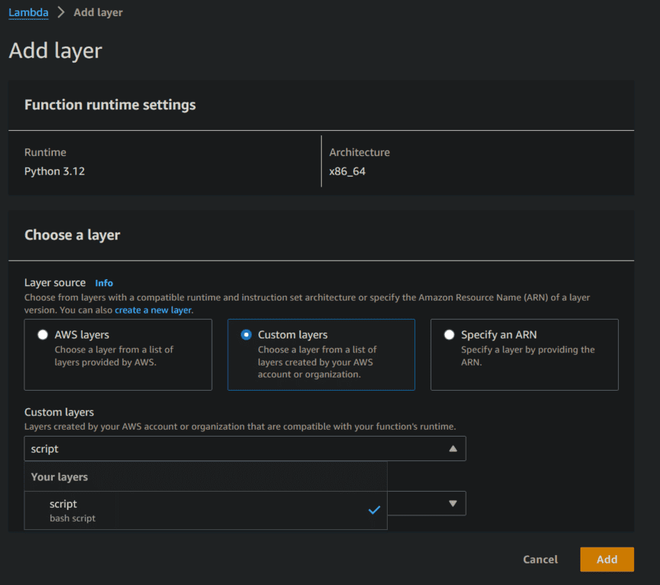Click the Custom layers field showing 'script'
Screen dimensions: 660x585
(x=230, y=449)
